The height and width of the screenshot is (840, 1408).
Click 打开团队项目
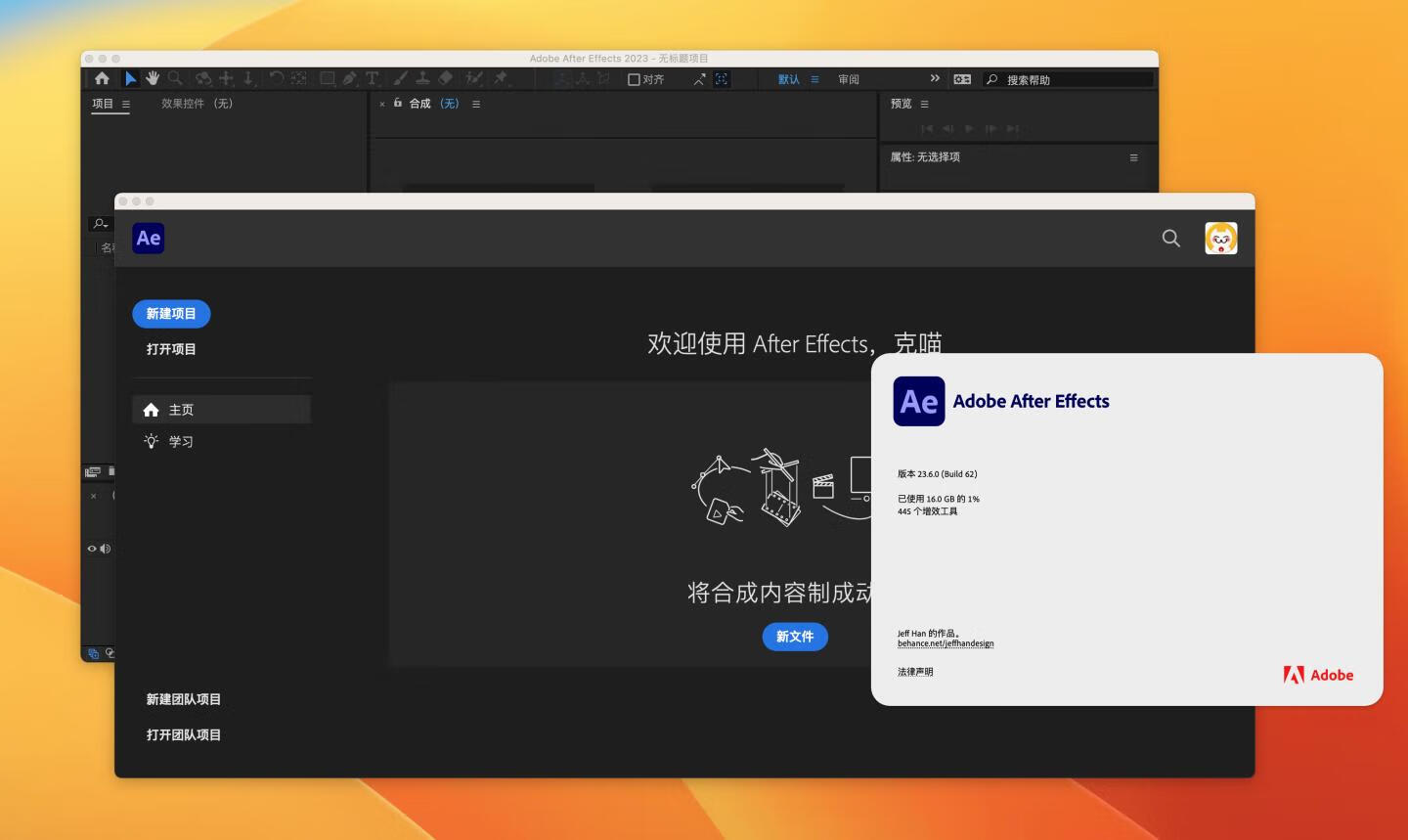click(184, 734)
